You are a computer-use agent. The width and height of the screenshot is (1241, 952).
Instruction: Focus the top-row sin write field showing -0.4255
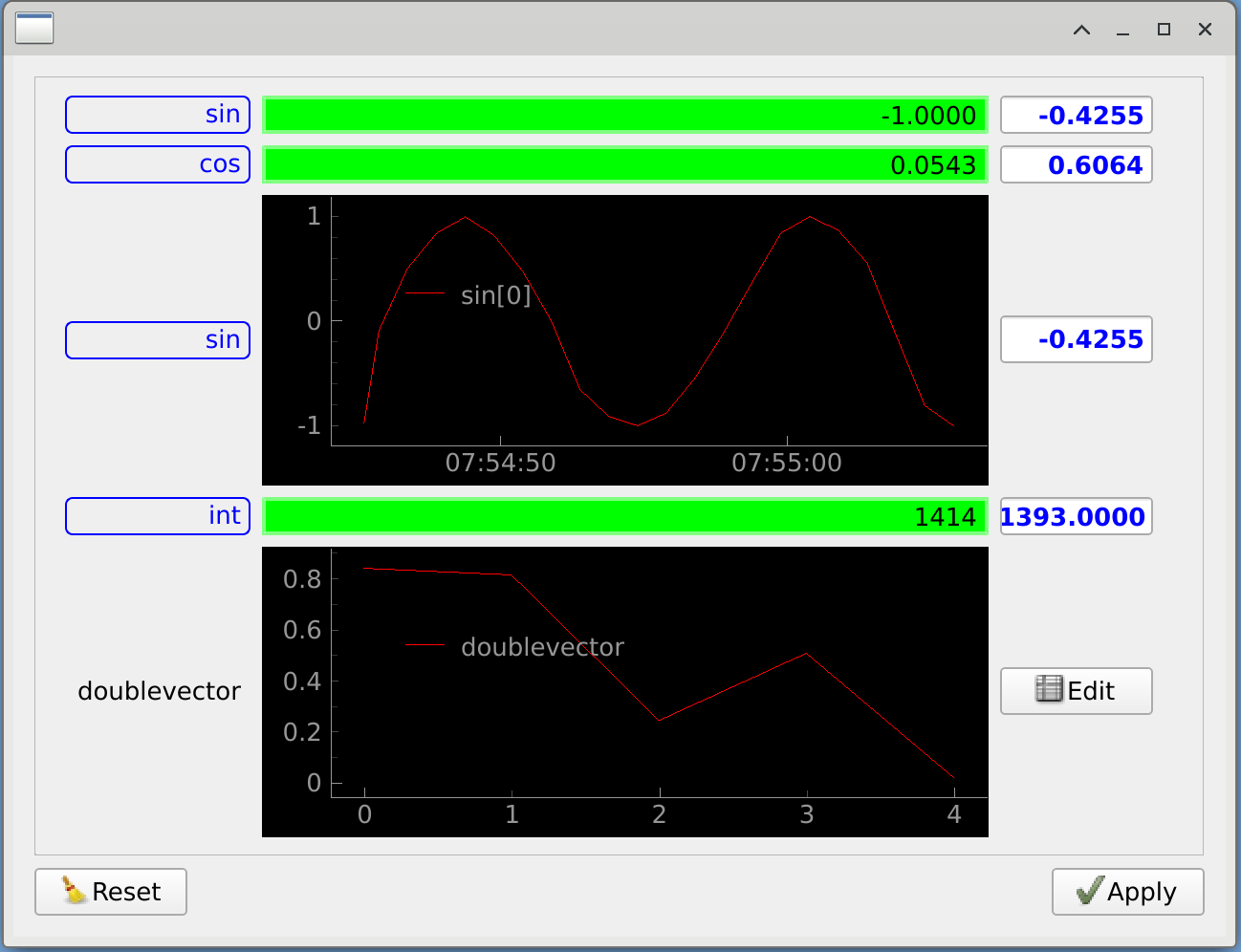pyautogui.click(x=1076, y=115)
